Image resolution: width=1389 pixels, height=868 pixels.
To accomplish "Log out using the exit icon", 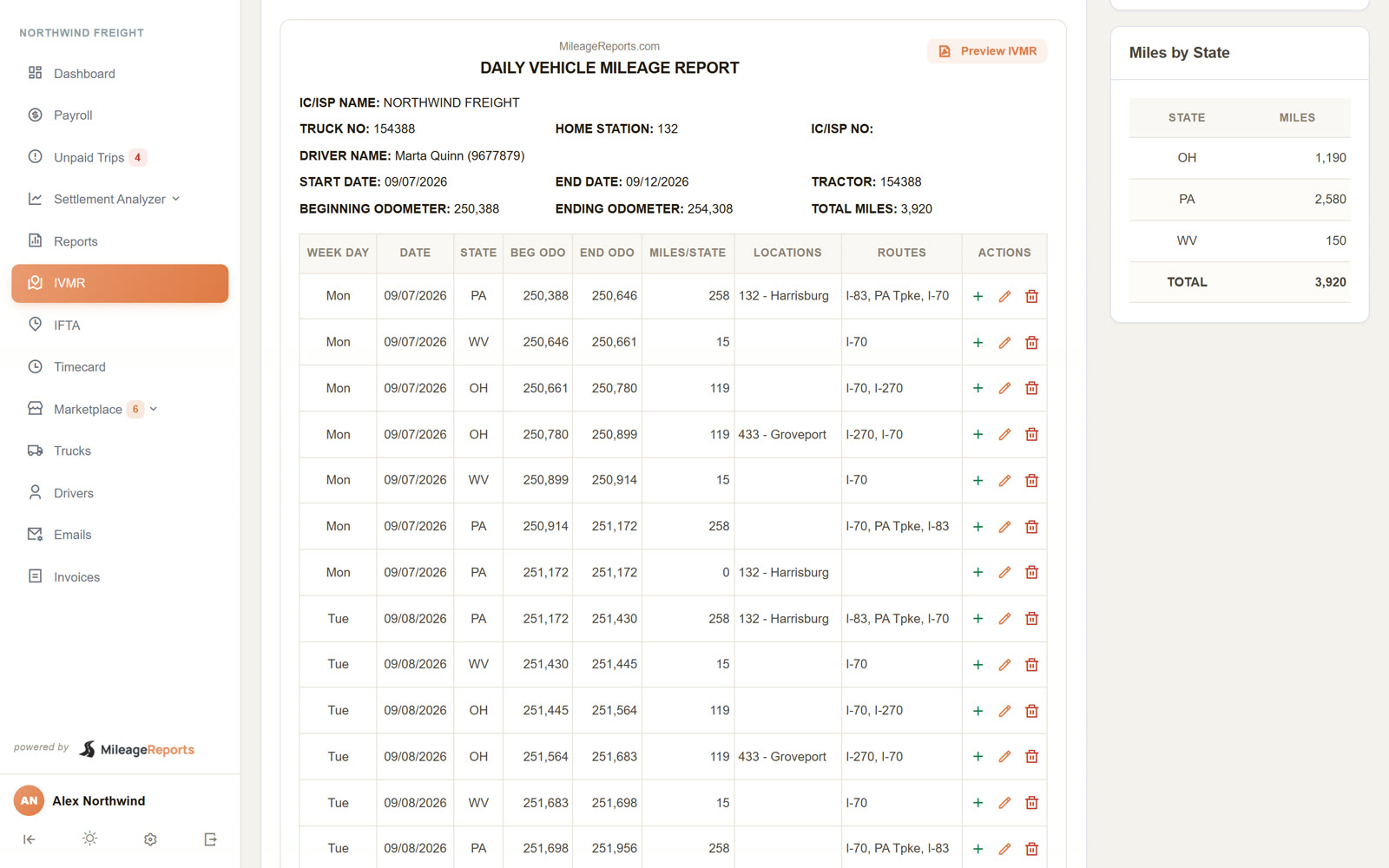I will click(x=210, y=838).
